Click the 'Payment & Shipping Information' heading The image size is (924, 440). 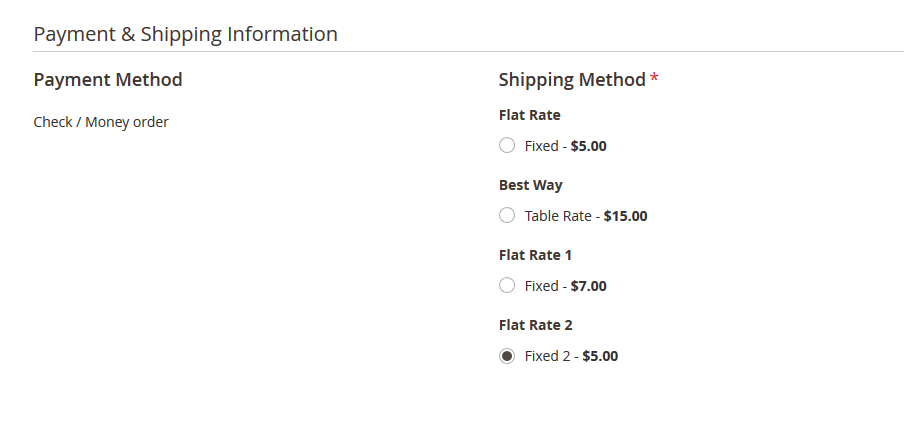pyautogui.click(x=186, y=34)
